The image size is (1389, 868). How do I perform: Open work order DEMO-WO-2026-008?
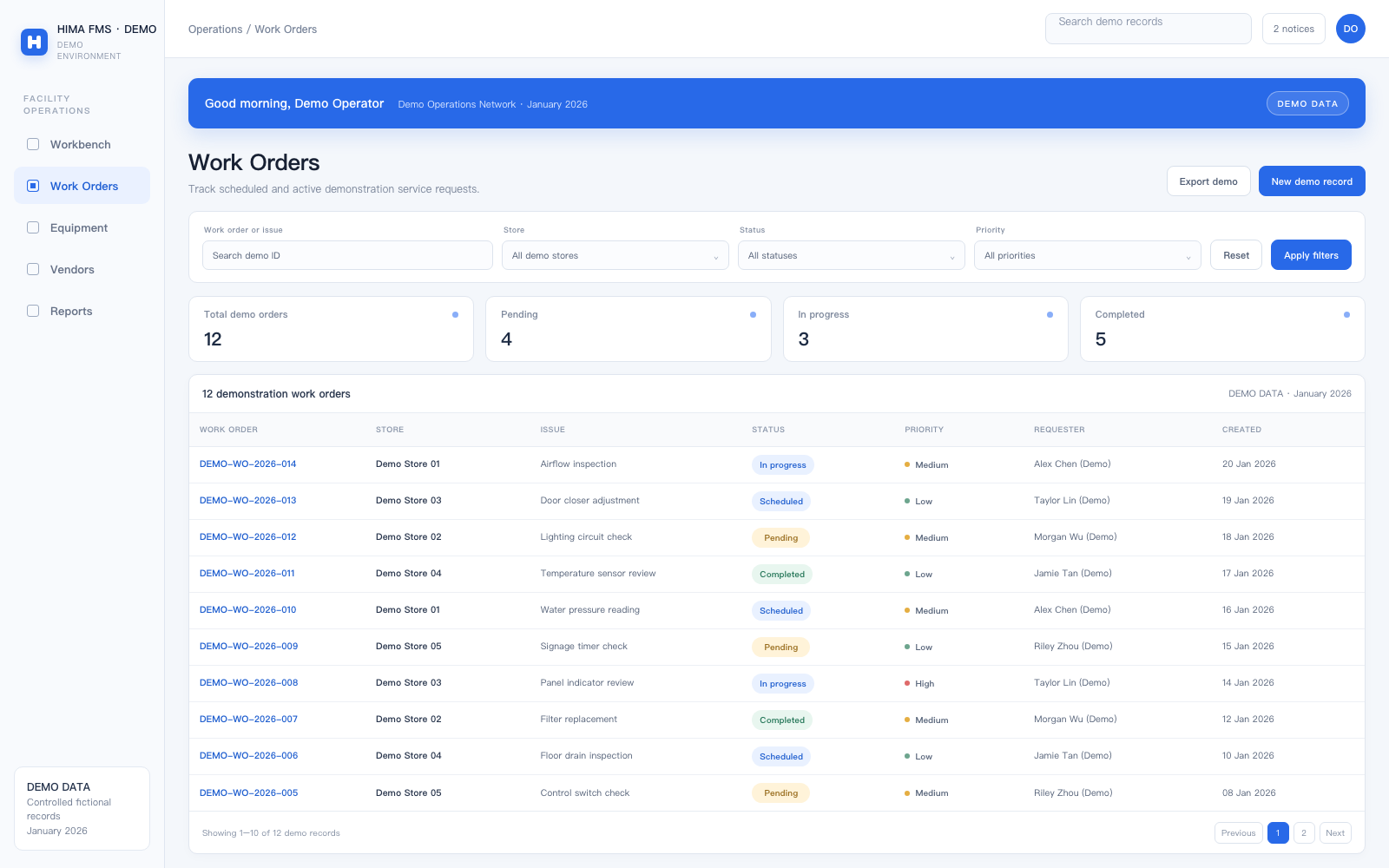coord(249,683)
